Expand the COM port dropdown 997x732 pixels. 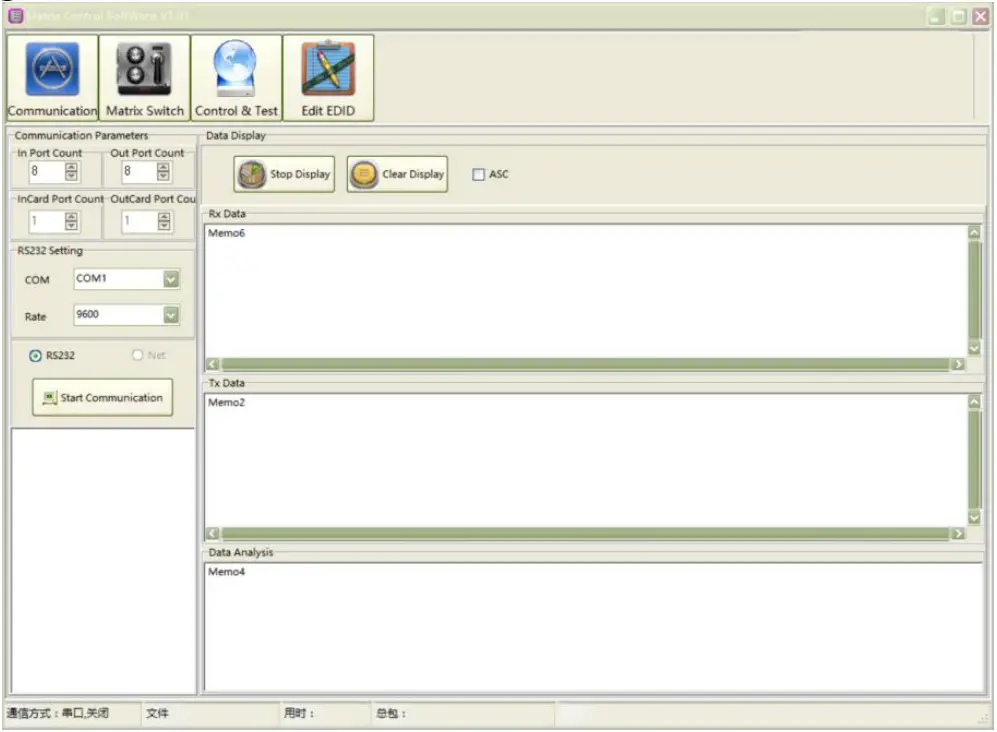(x=171, y=279)
